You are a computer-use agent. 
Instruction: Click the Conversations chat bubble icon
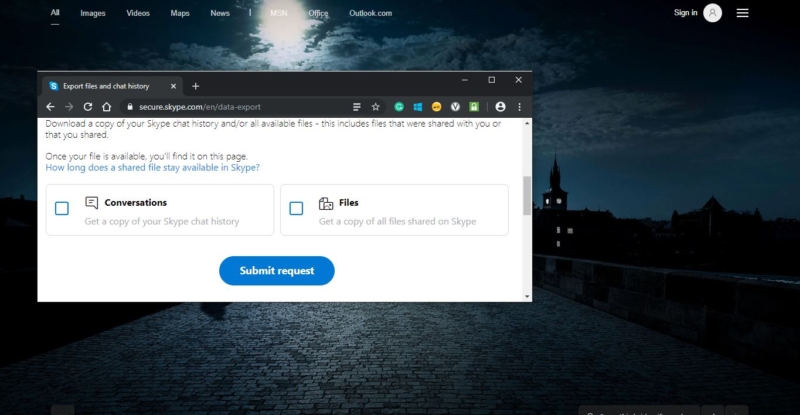coord(91,203)
